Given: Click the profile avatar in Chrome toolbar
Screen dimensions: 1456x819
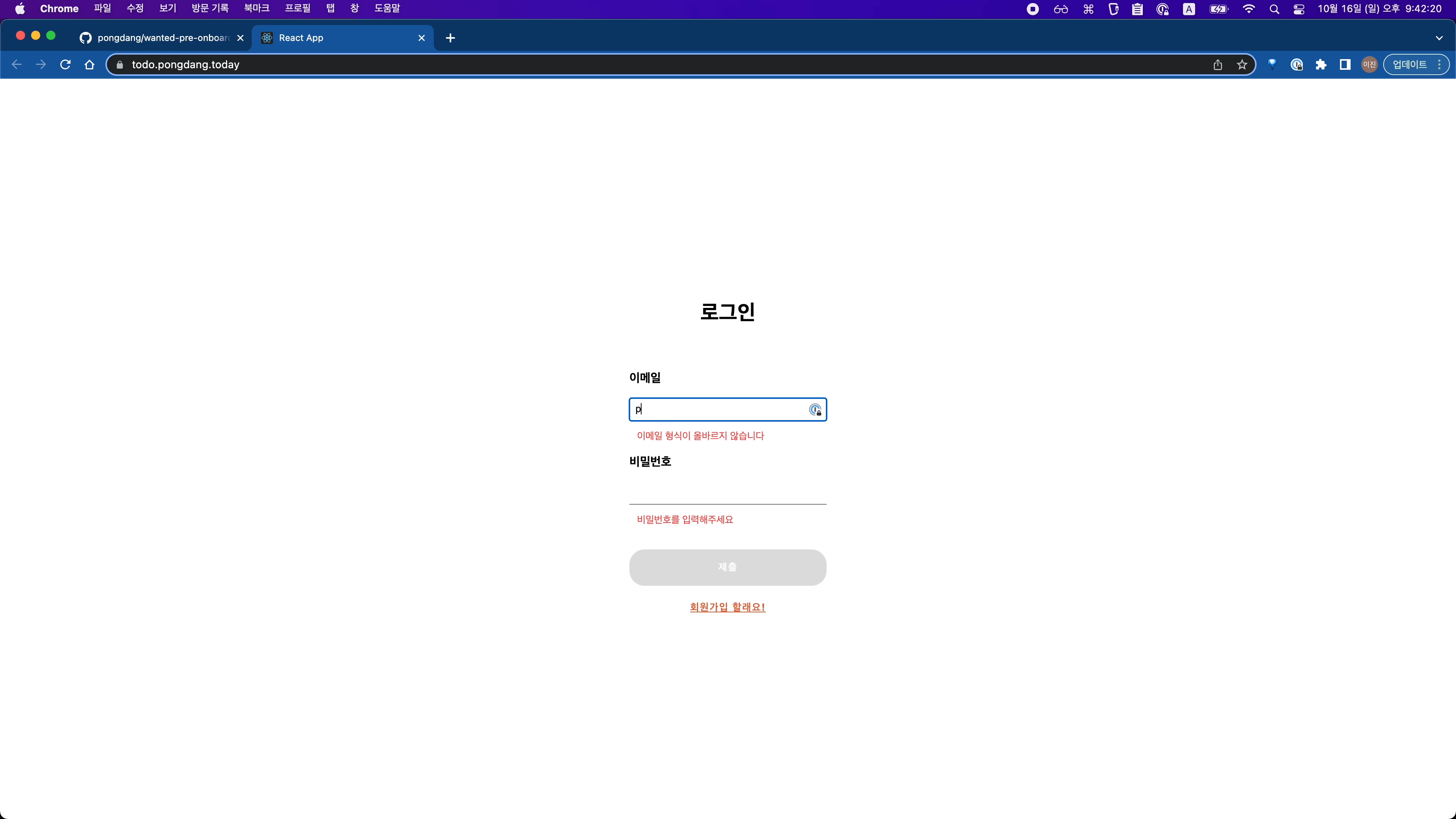Looking at the screenshot, I should (x=1369, y=64).
